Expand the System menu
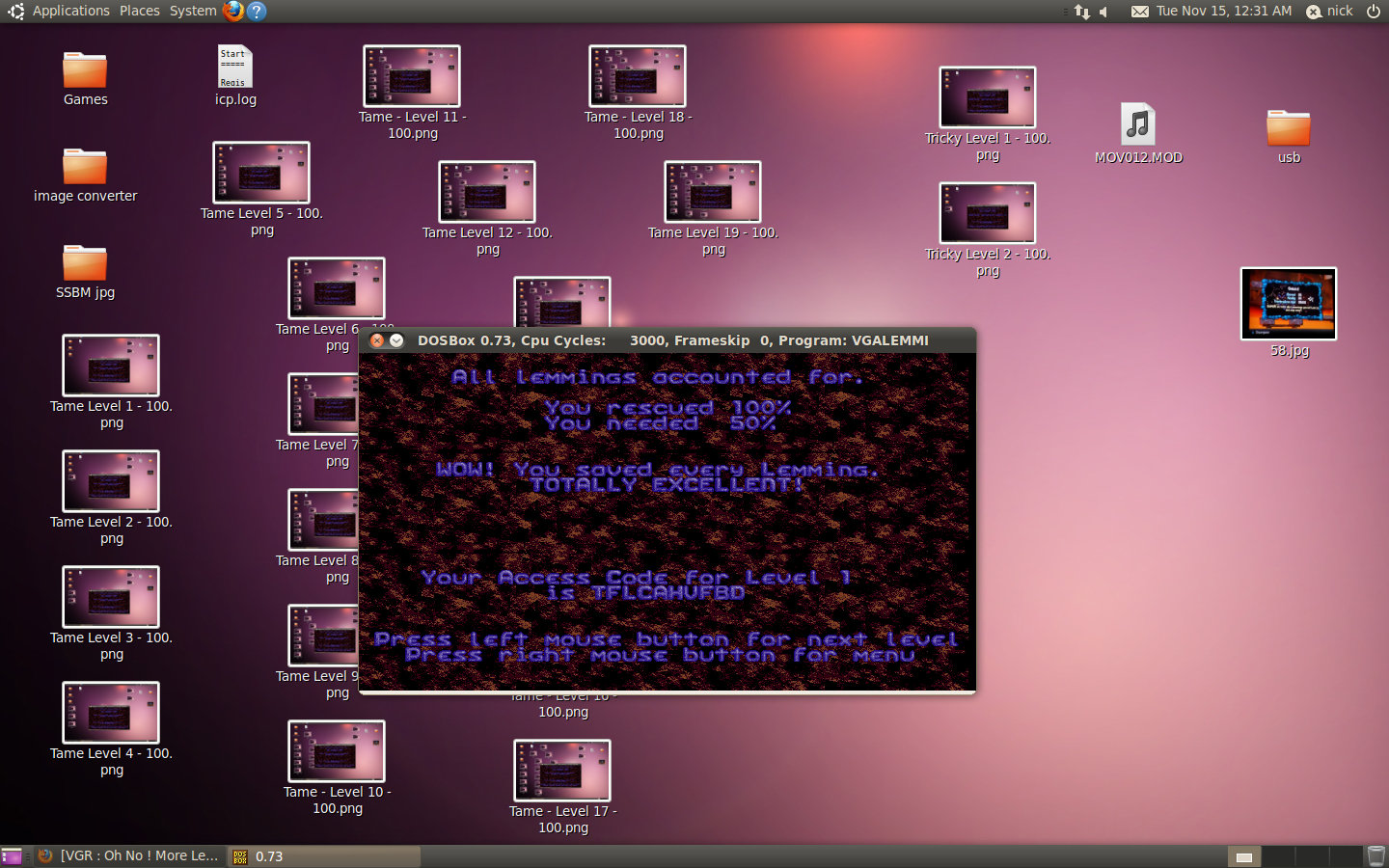The image size is (1389, 868). click(x=193, y=11)
